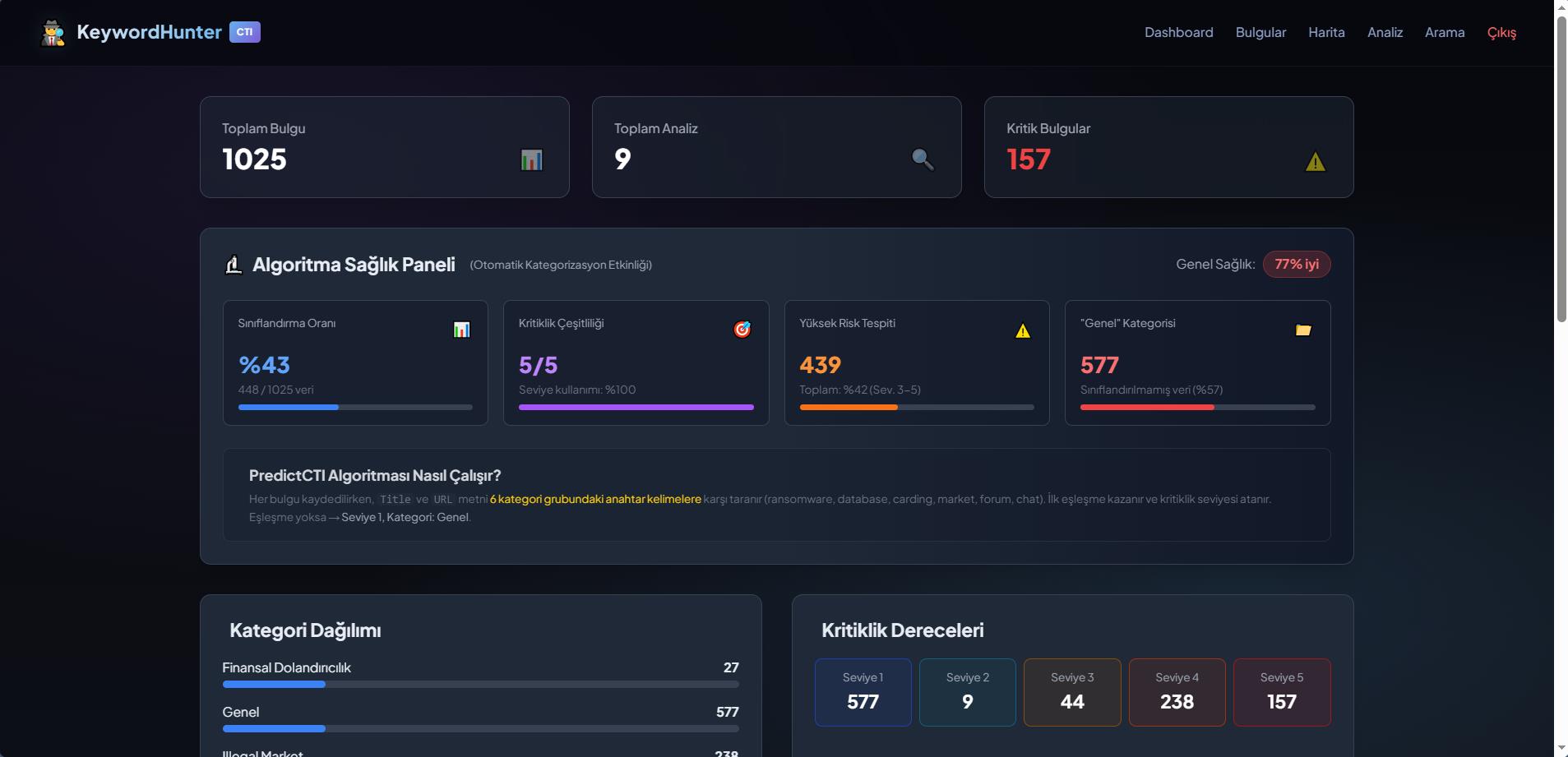The height and width of the screenshot is (757, 1568).
Task: Click the Yüksek Risk Tespiti orange progress bar
Action: point(917,407)
